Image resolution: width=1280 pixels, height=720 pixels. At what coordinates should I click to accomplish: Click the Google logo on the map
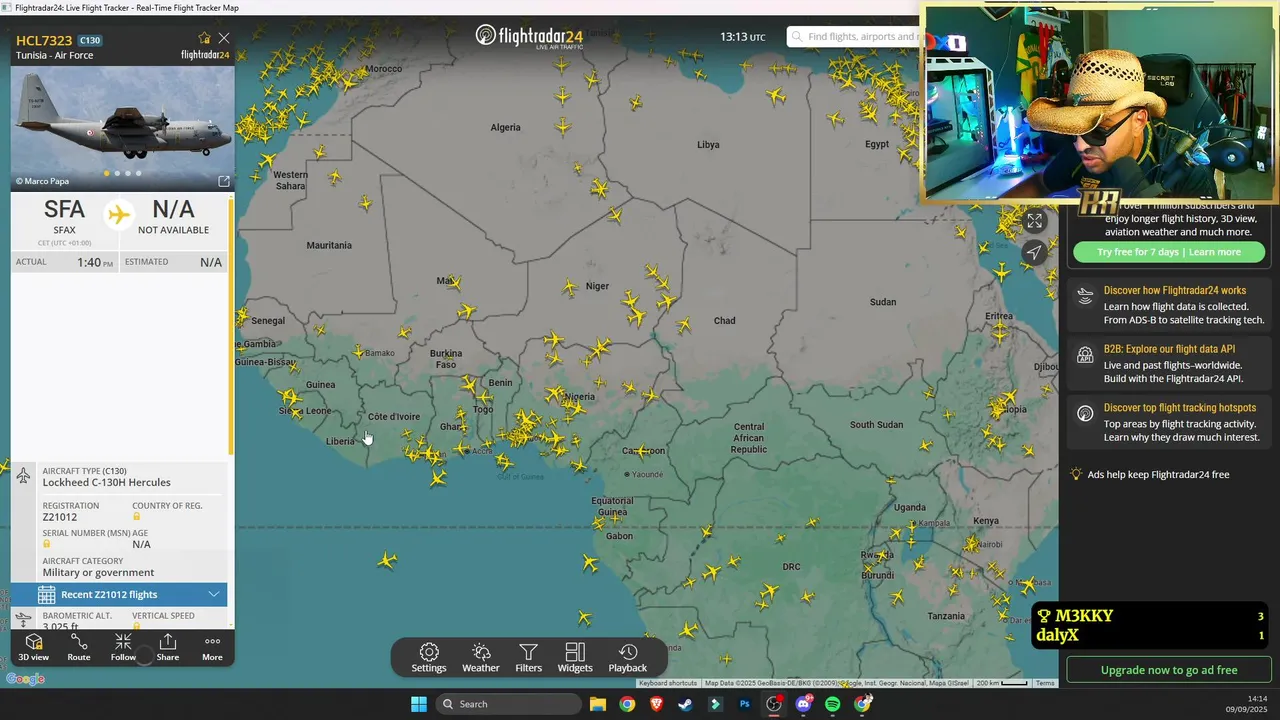(26, 679)
